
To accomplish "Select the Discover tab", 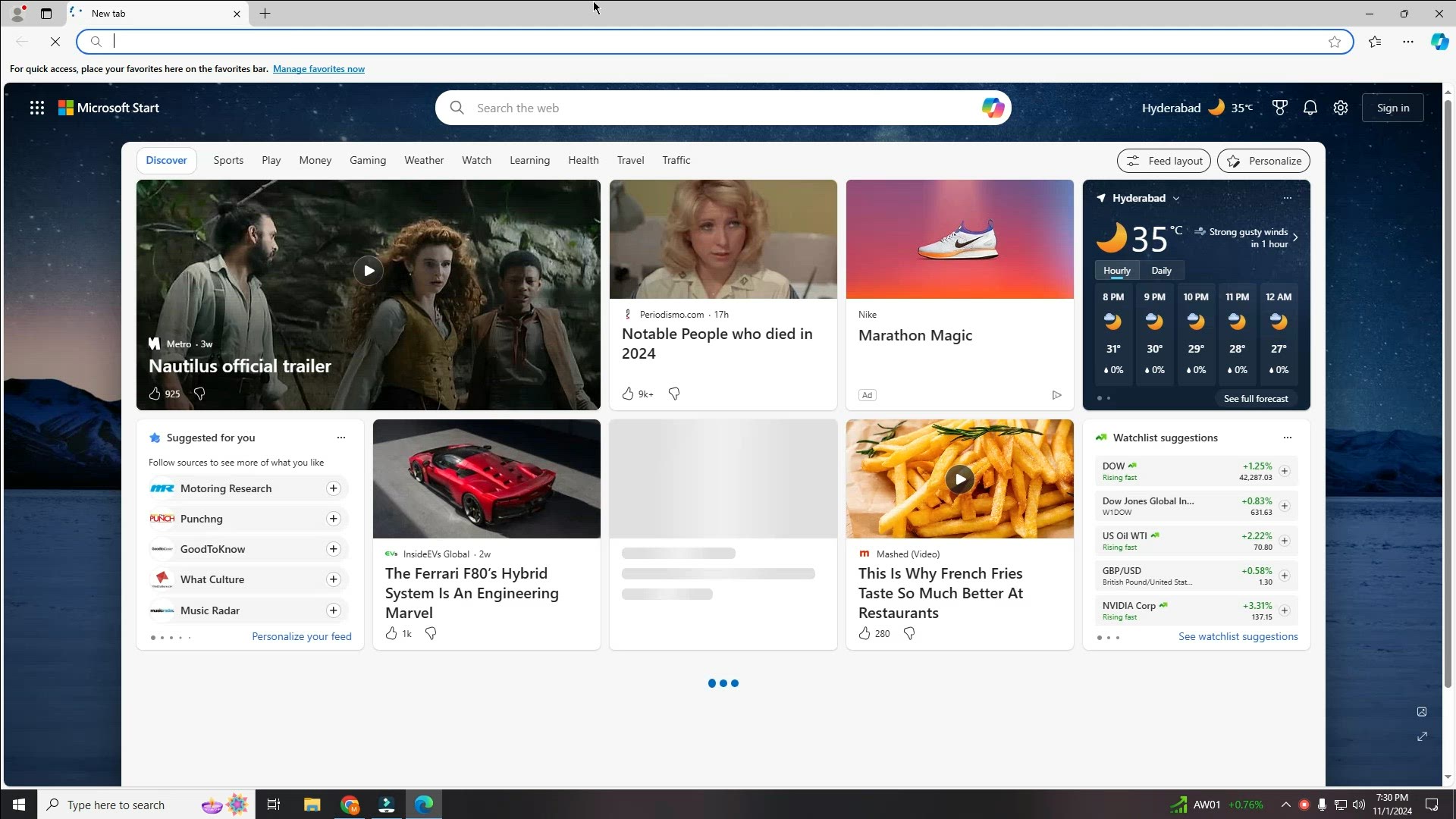I will [x=166, y=160].
